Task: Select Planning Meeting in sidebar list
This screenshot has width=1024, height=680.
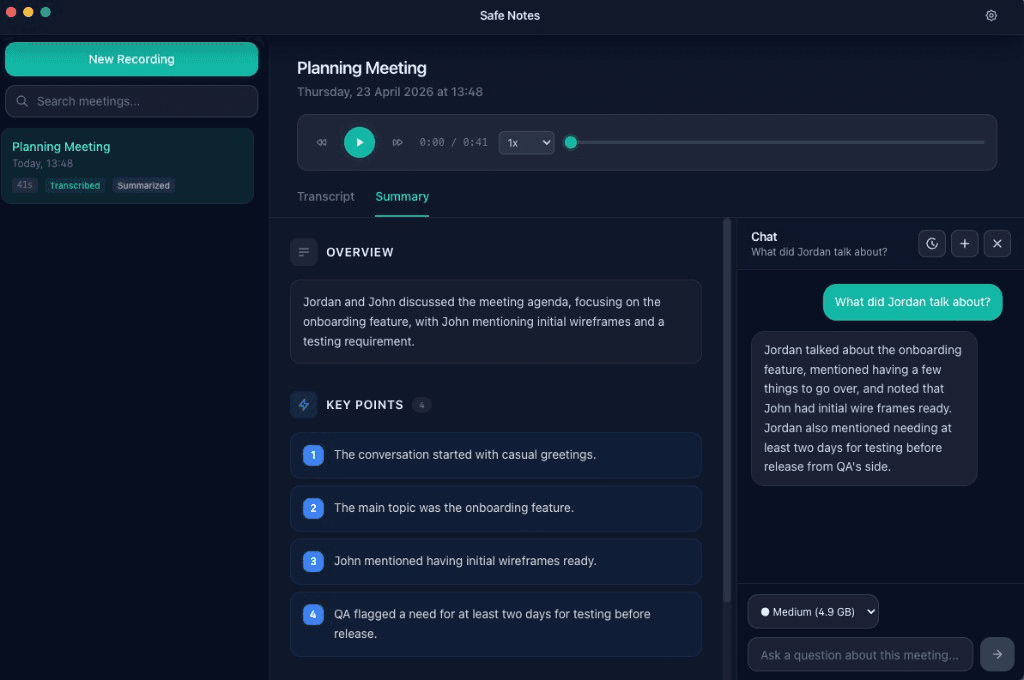Action: [x=127, y=166]
